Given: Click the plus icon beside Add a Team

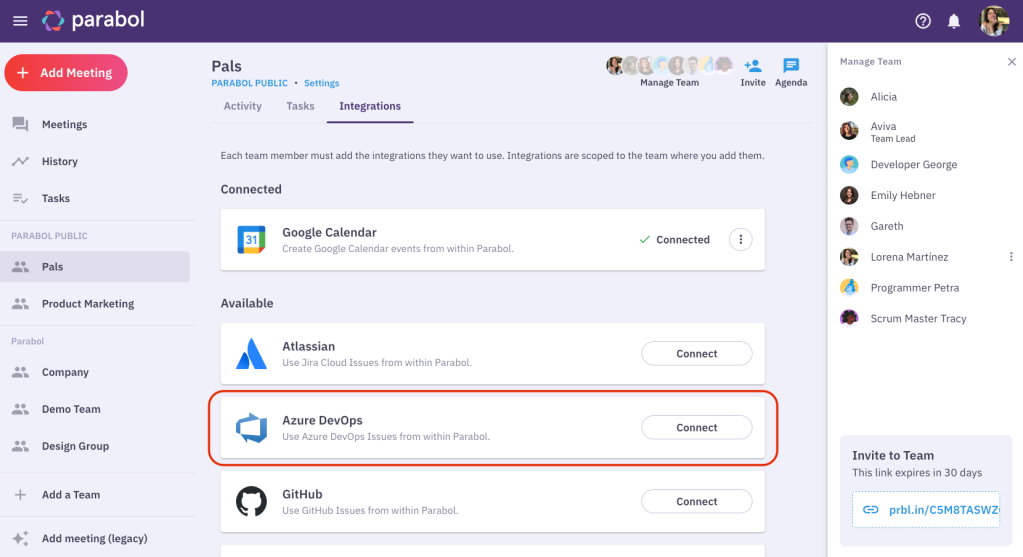Looking at the screenshot, I should [x=20, y=494].
